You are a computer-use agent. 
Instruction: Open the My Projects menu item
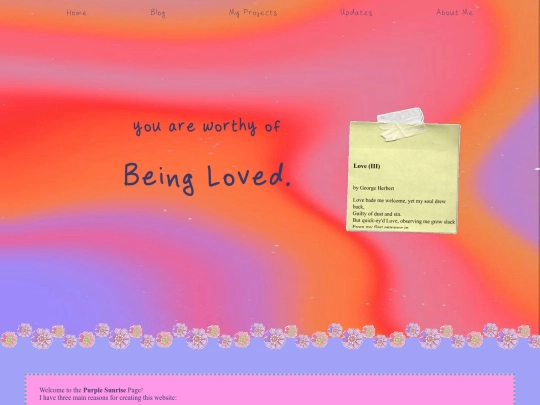(x=253, y=13)
